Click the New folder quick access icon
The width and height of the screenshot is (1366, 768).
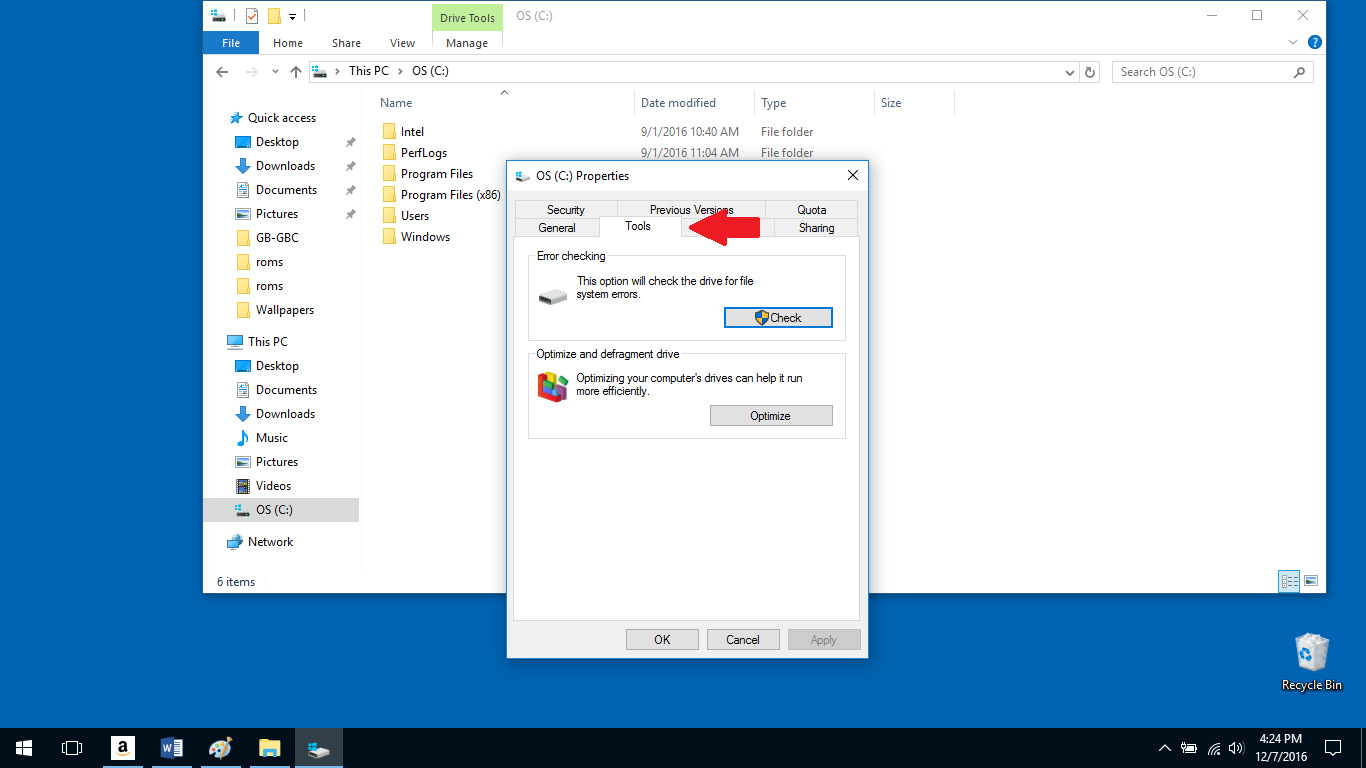click(x=274, y=15)
